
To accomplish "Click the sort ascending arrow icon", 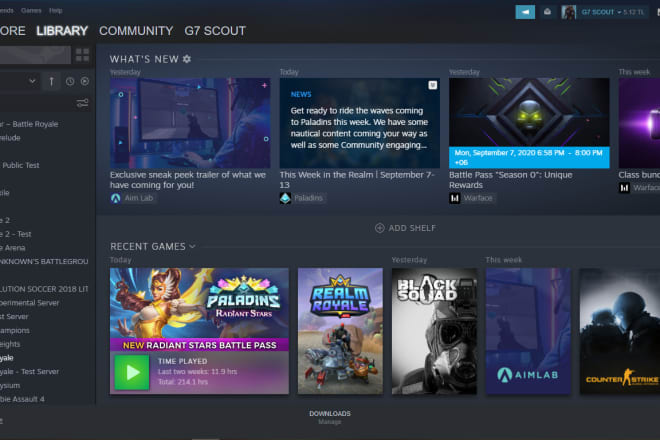I will coord(51,81).
